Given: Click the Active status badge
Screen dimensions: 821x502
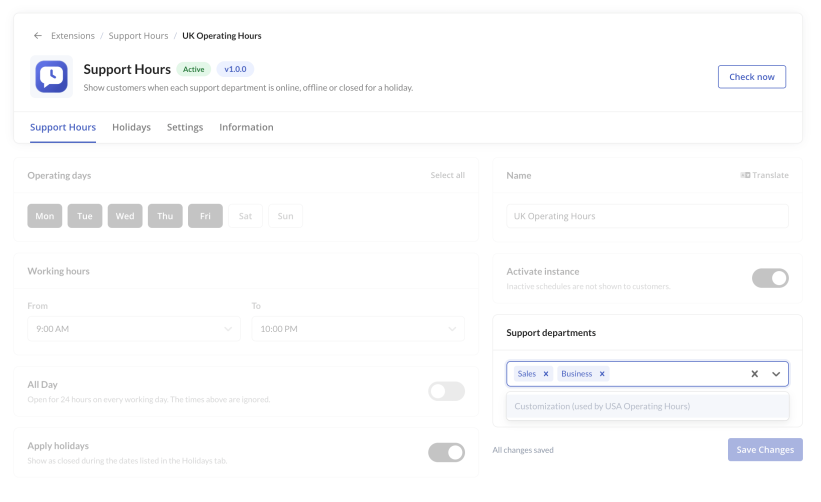Looking at the screenshot, I should coord(194,69).
